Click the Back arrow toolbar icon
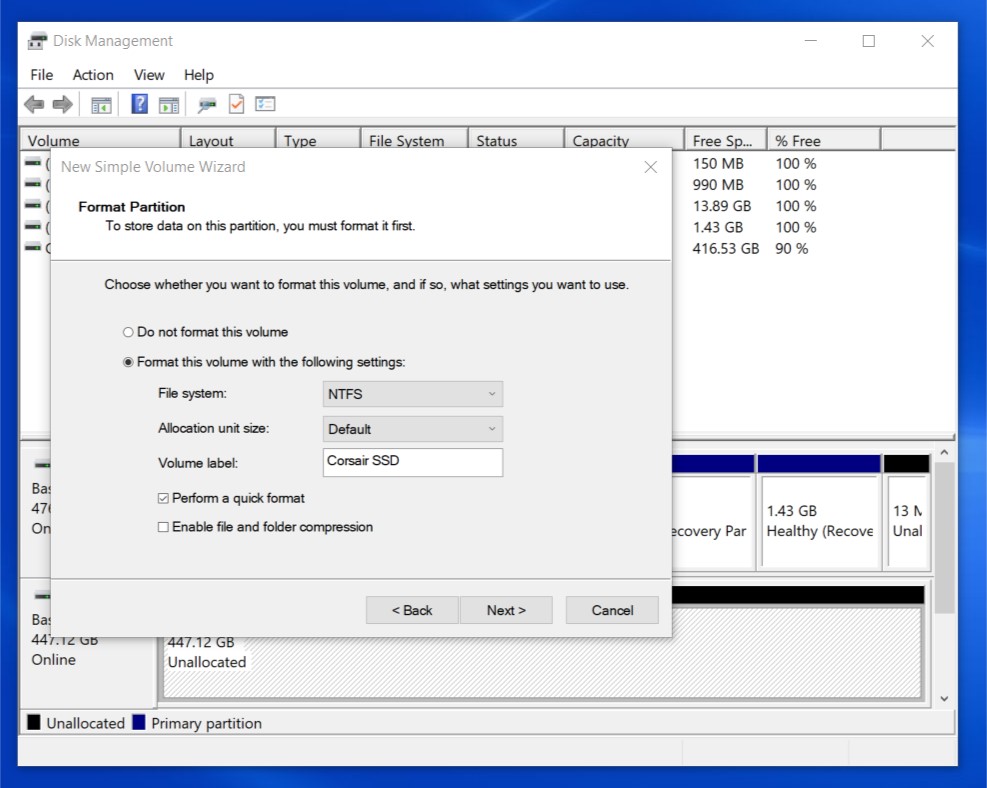The image size is (987, 788). [x=34, y=104]
